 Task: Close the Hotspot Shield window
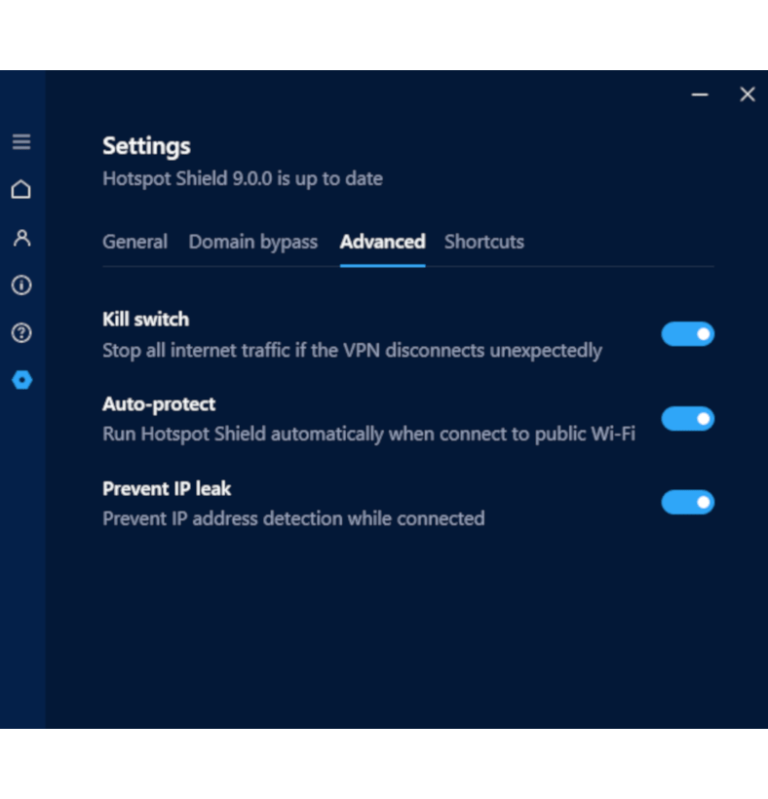(x=748, y=94)
